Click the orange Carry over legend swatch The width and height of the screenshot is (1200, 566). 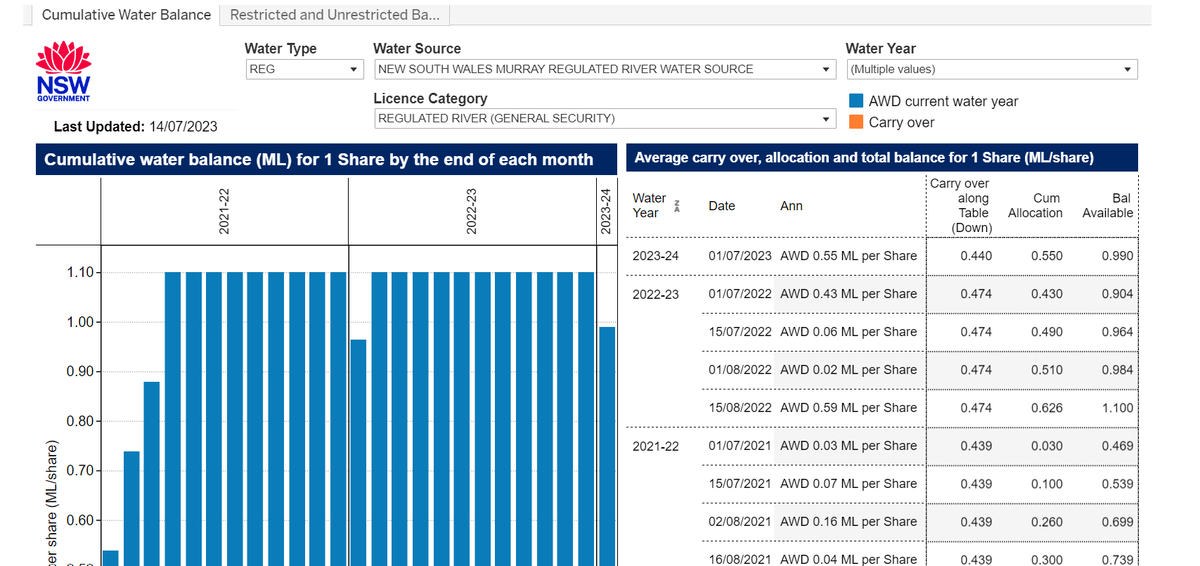(856, 122)
